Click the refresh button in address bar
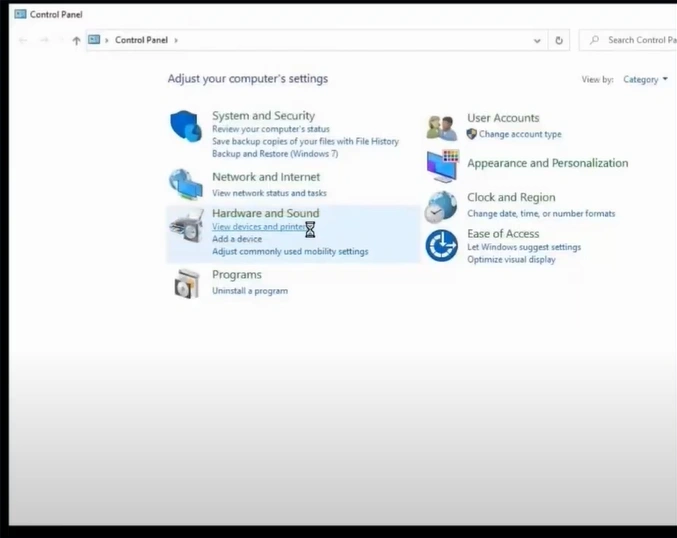The image size is (677, 538). point(559,41)
